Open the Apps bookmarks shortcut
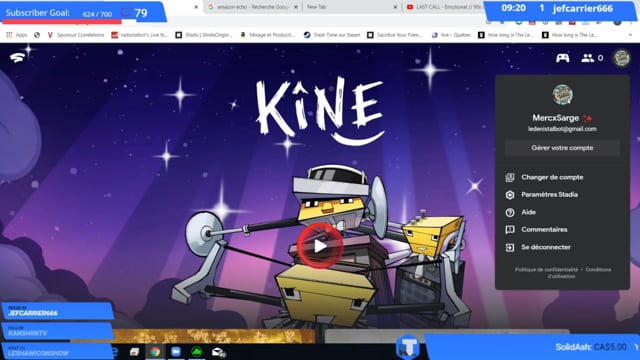This screenshot has height=360, width=640. pos(17,35)
